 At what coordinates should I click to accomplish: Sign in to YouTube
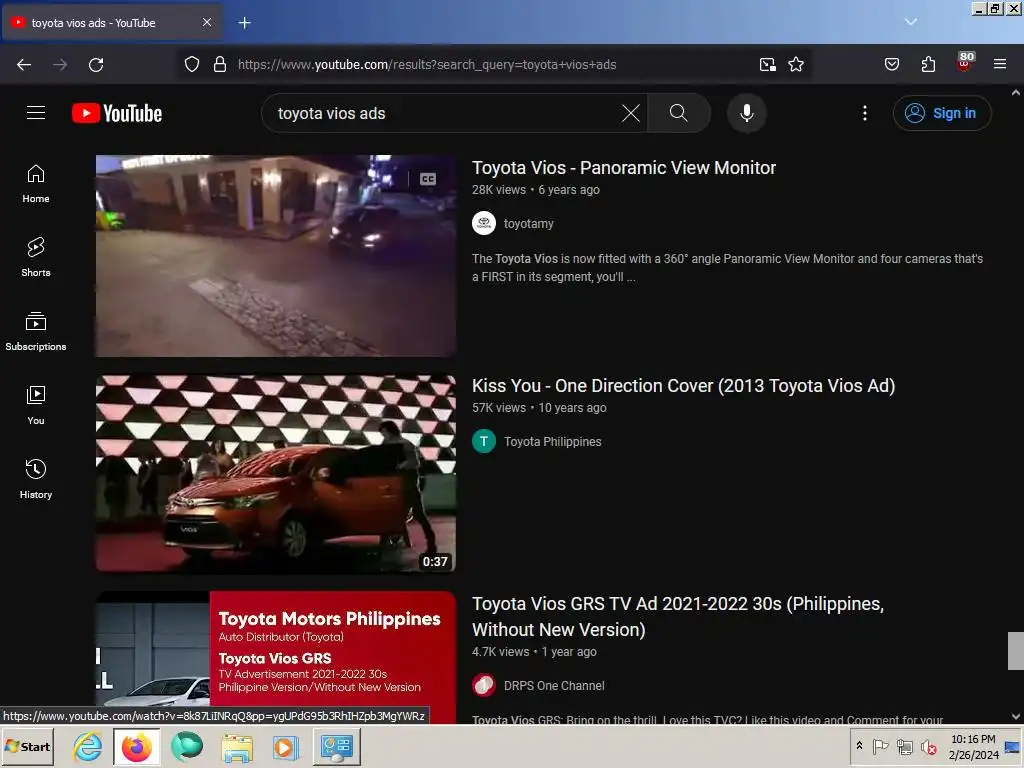click(x=942, y=113)
